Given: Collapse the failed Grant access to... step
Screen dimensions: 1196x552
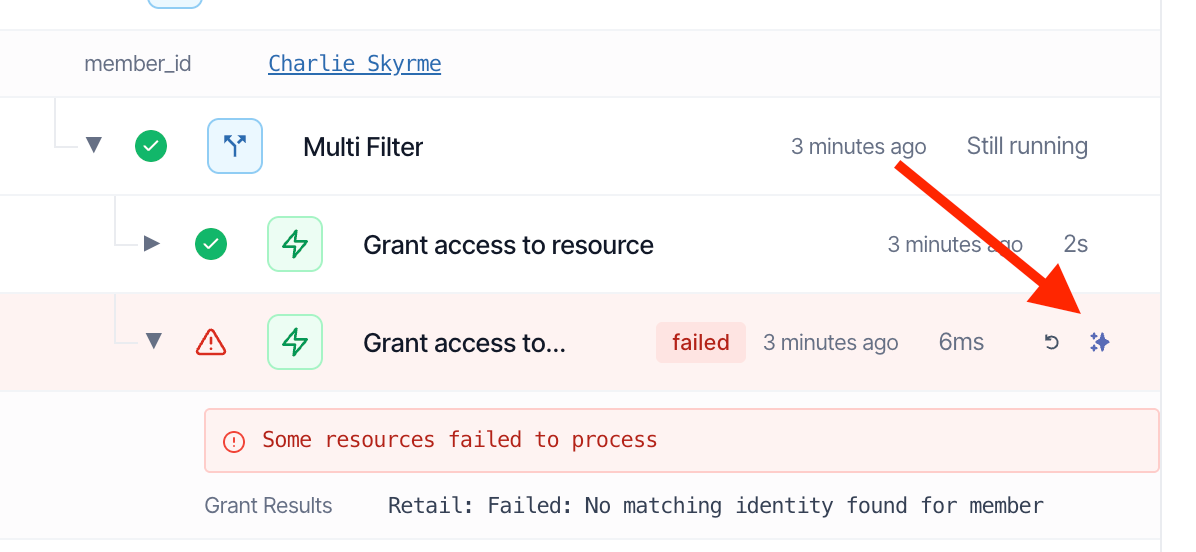Looking at the screenshot, I should click(x=154, y=342).
